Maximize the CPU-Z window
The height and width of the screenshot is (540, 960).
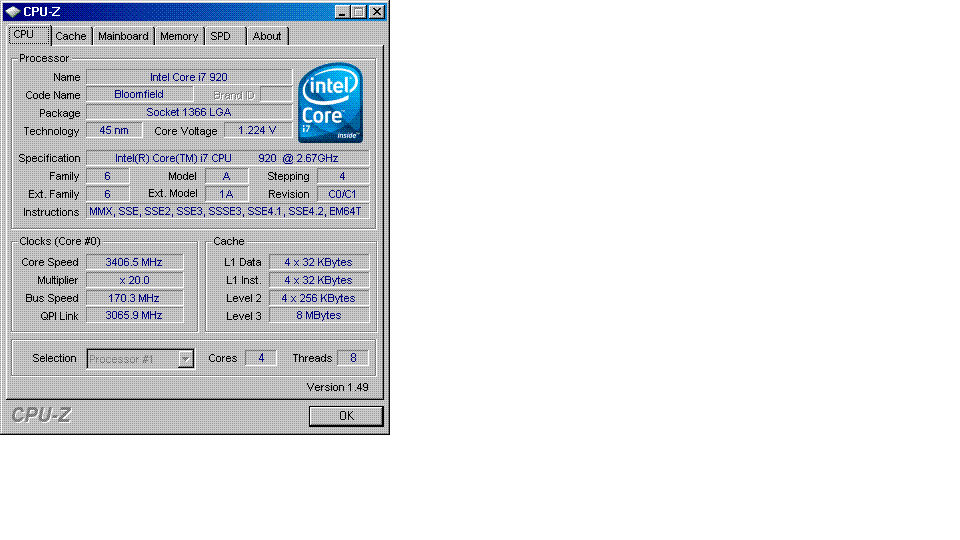point(359,12)
